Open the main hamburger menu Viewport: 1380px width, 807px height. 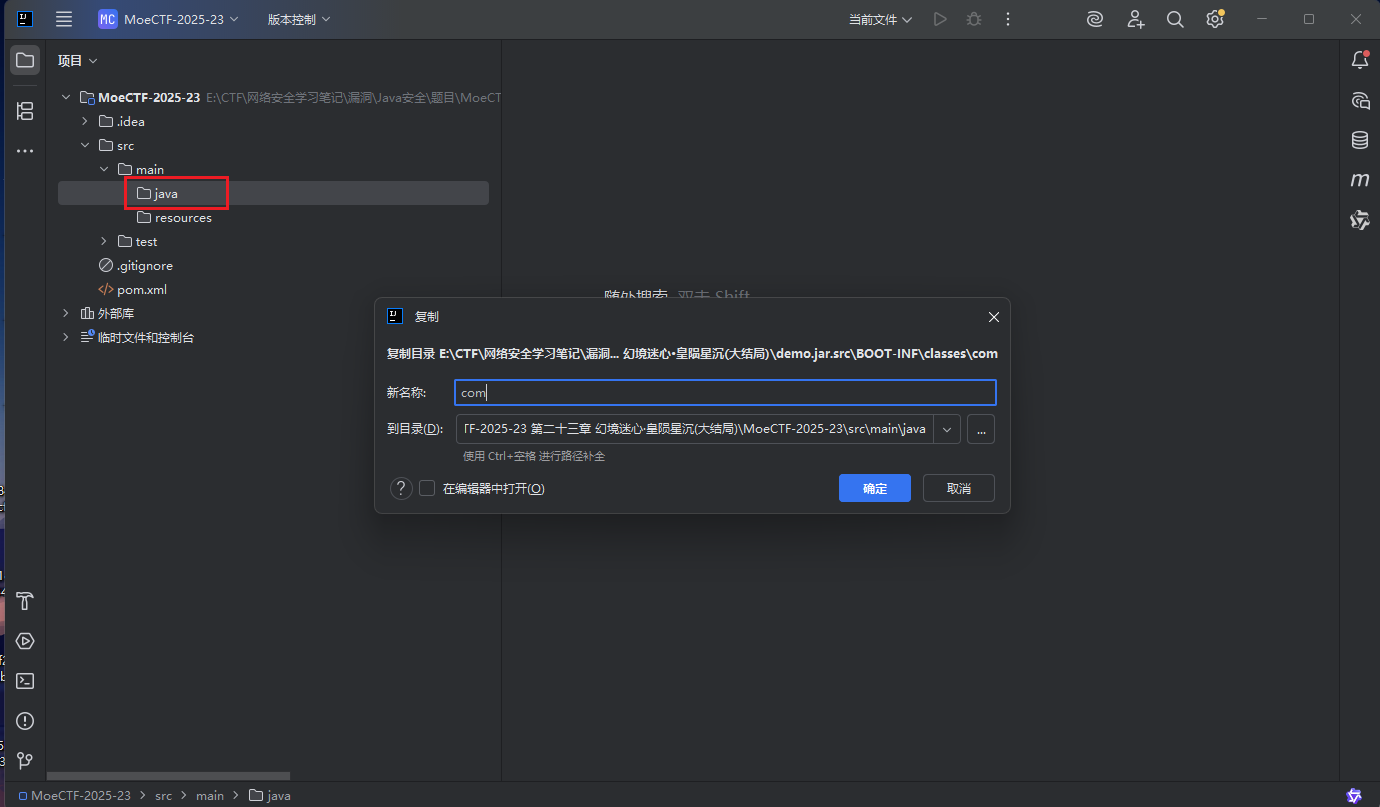(x=64, y=19)
